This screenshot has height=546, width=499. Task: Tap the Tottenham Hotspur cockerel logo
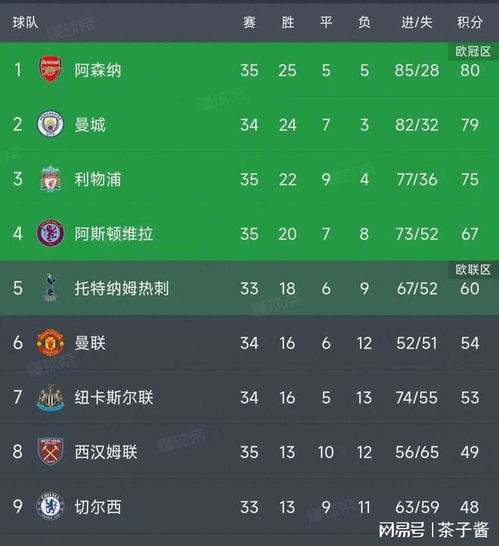point(51,288)
